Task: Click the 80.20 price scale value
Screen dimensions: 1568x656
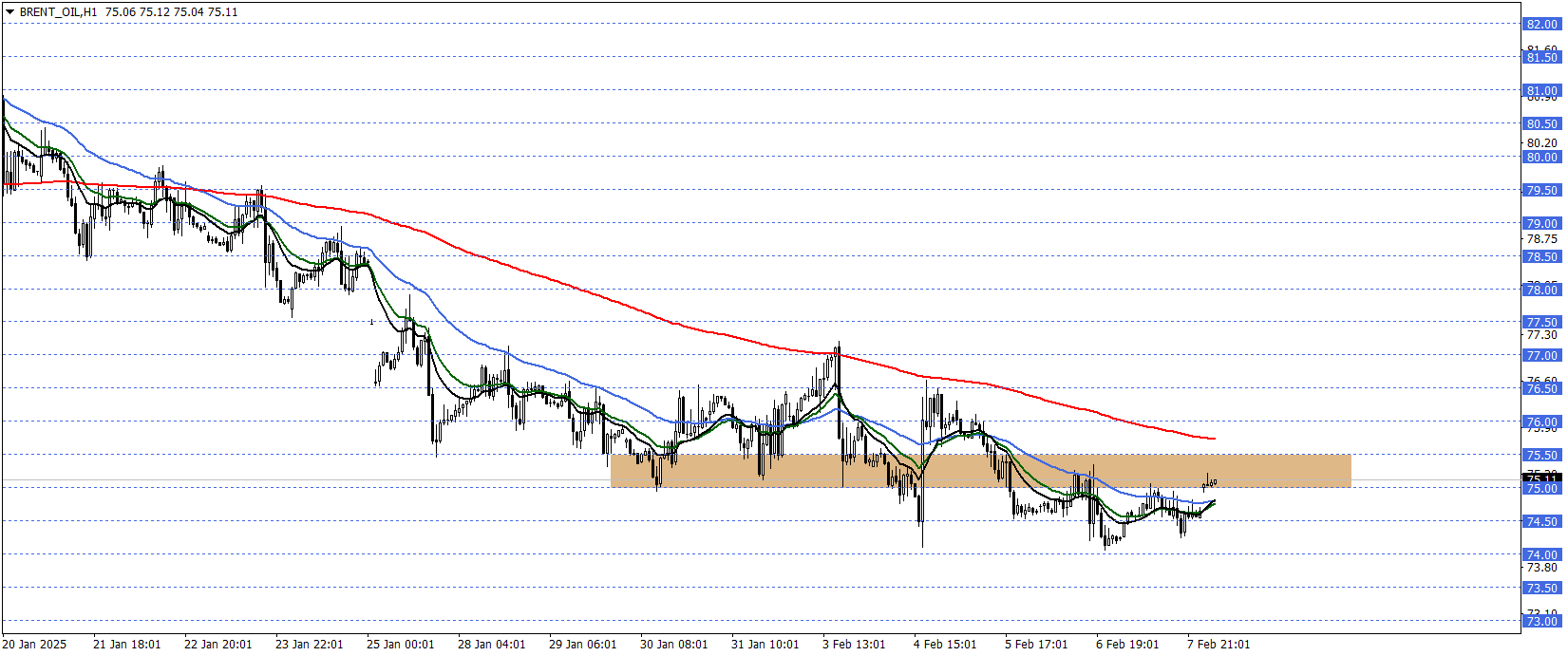Action: pyautogui.click(x=1541, y=143)
